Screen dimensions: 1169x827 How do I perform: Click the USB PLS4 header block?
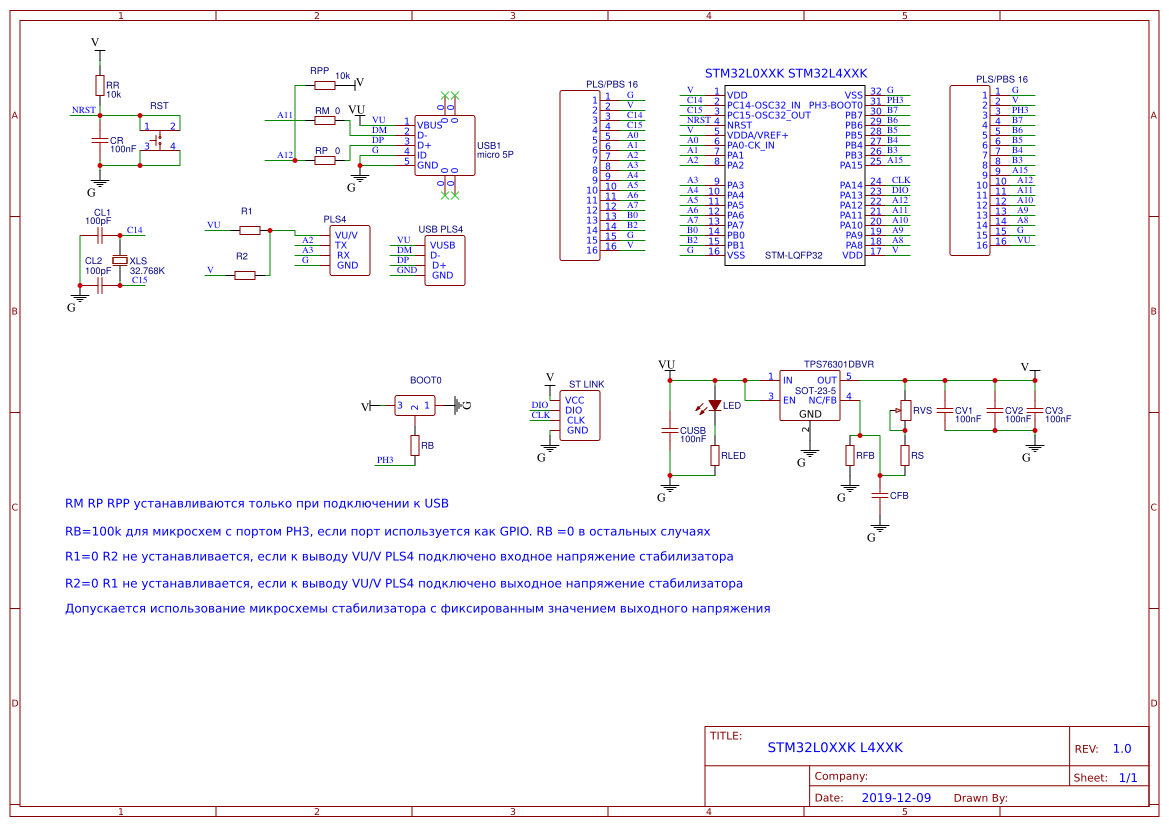(444, 260)
